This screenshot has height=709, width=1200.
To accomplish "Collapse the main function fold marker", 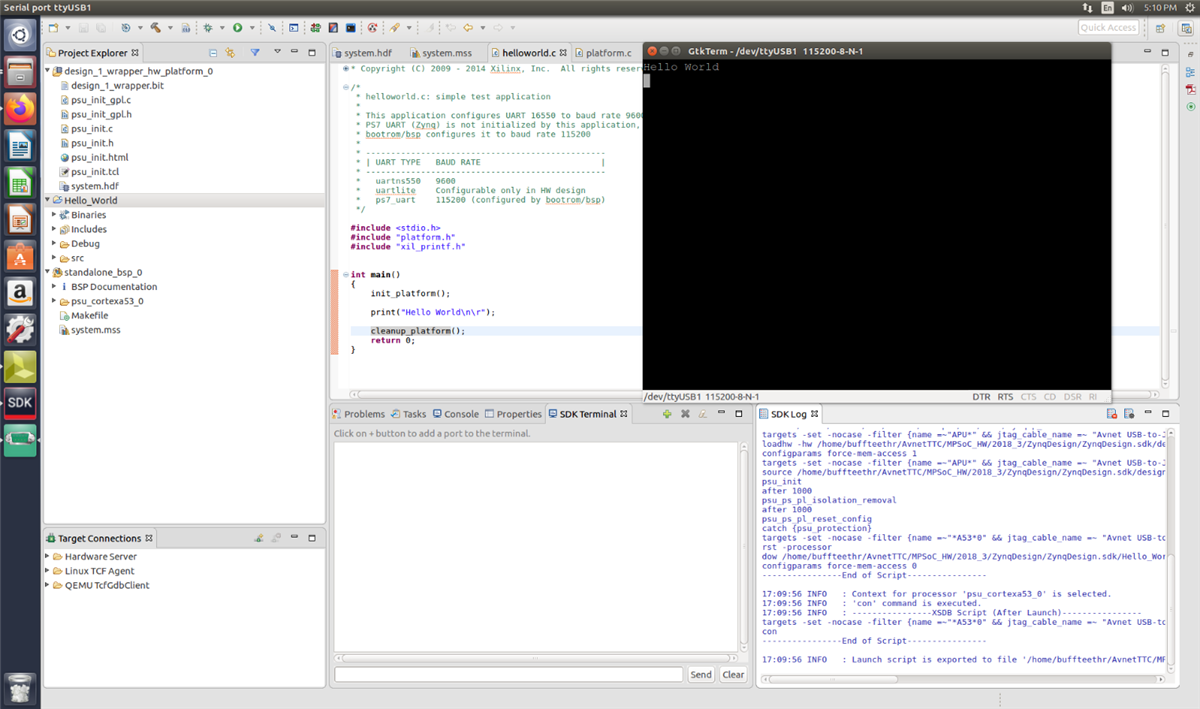I will point(345,275).
